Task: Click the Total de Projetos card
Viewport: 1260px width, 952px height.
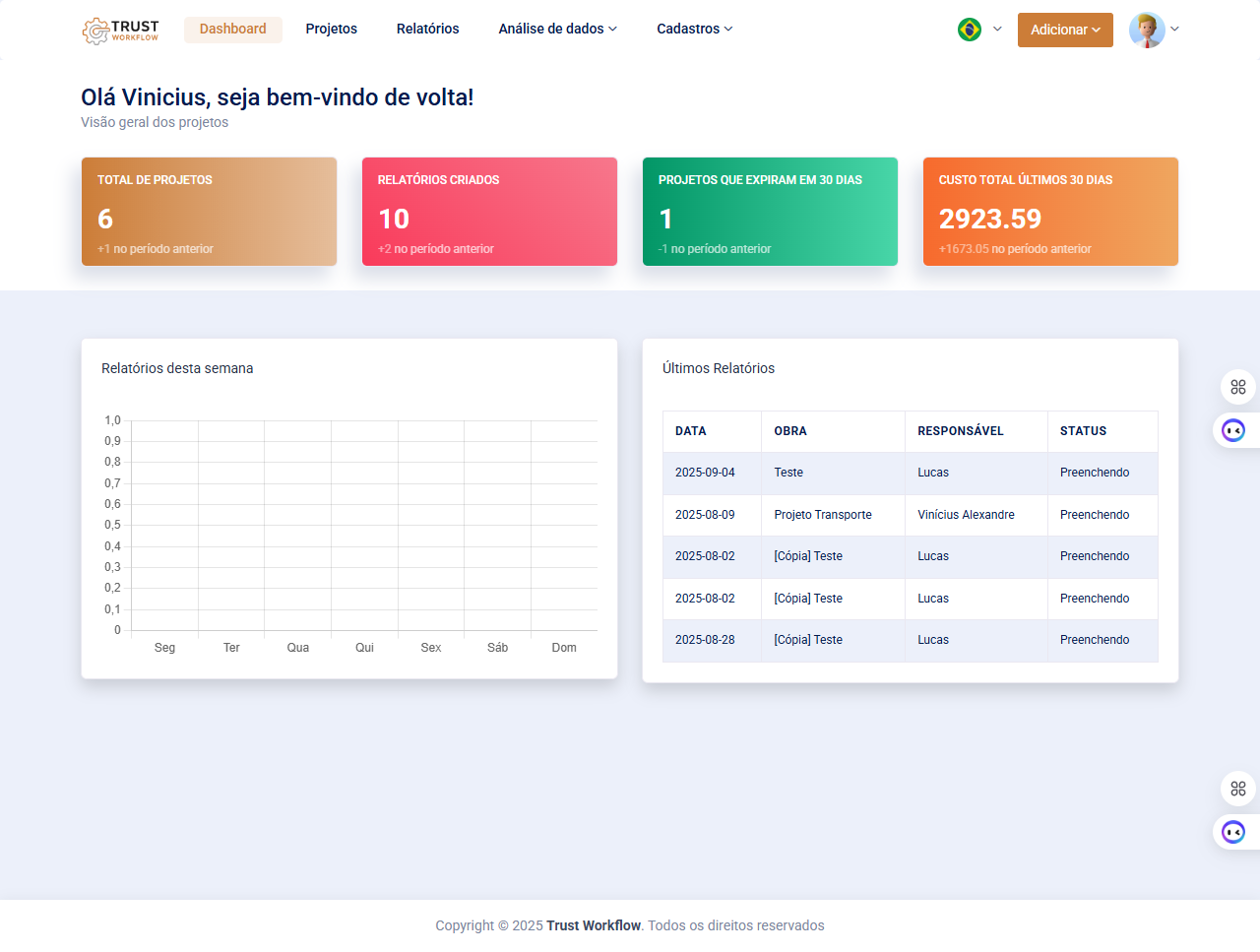Action: pyautogui.click(x=209, y=212)
